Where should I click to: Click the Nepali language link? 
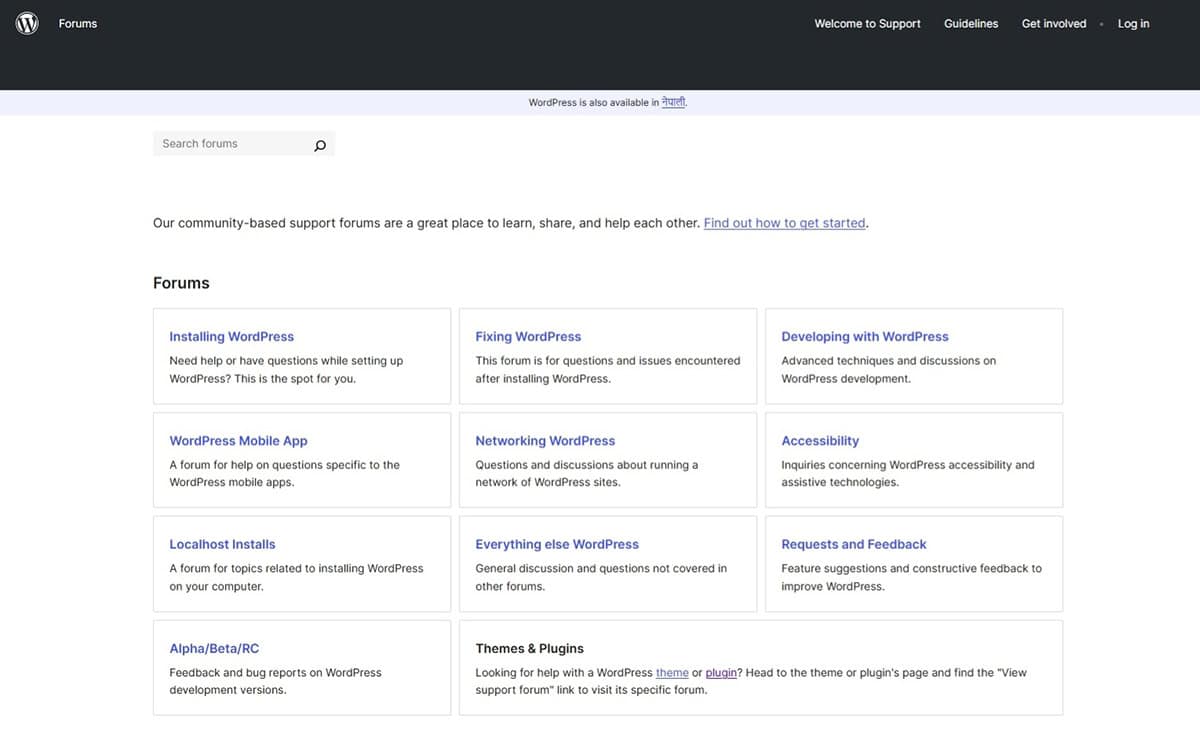674,102
